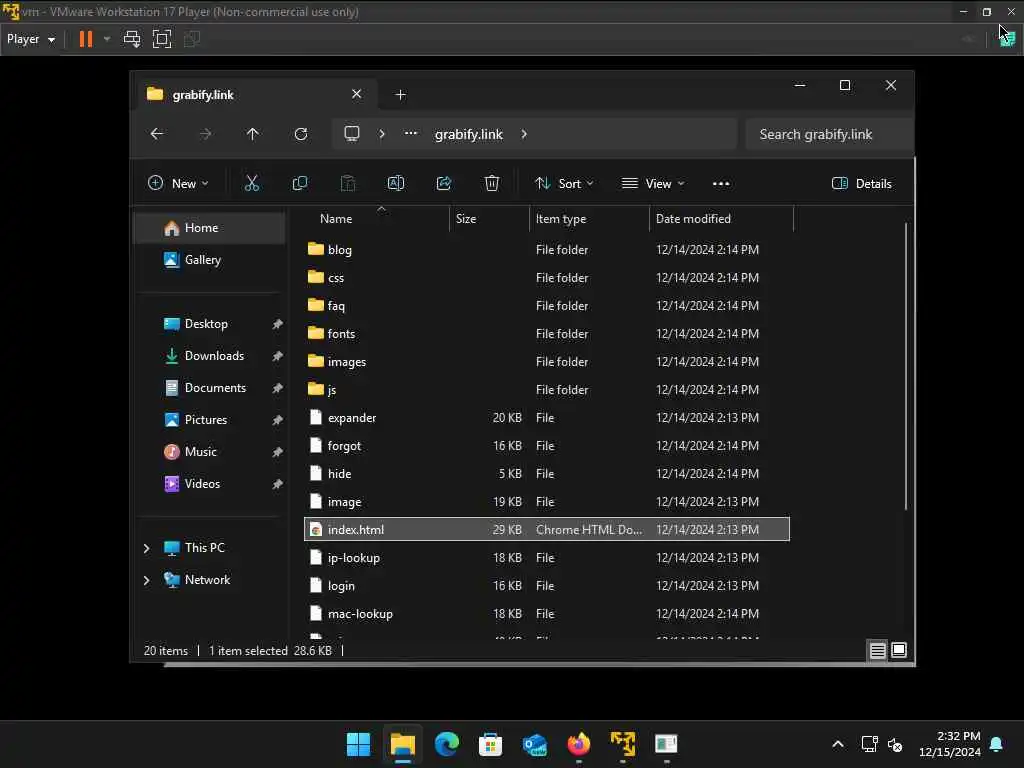The image size is (1024, 768).
Task: Sort by Date modified column header
Action: tap(721, 219)
